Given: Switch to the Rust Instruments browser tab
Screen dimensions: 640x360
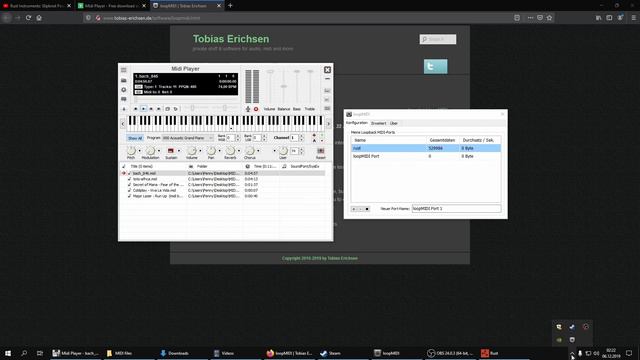Looking at the screenshot, I should (x=36, y=6).
